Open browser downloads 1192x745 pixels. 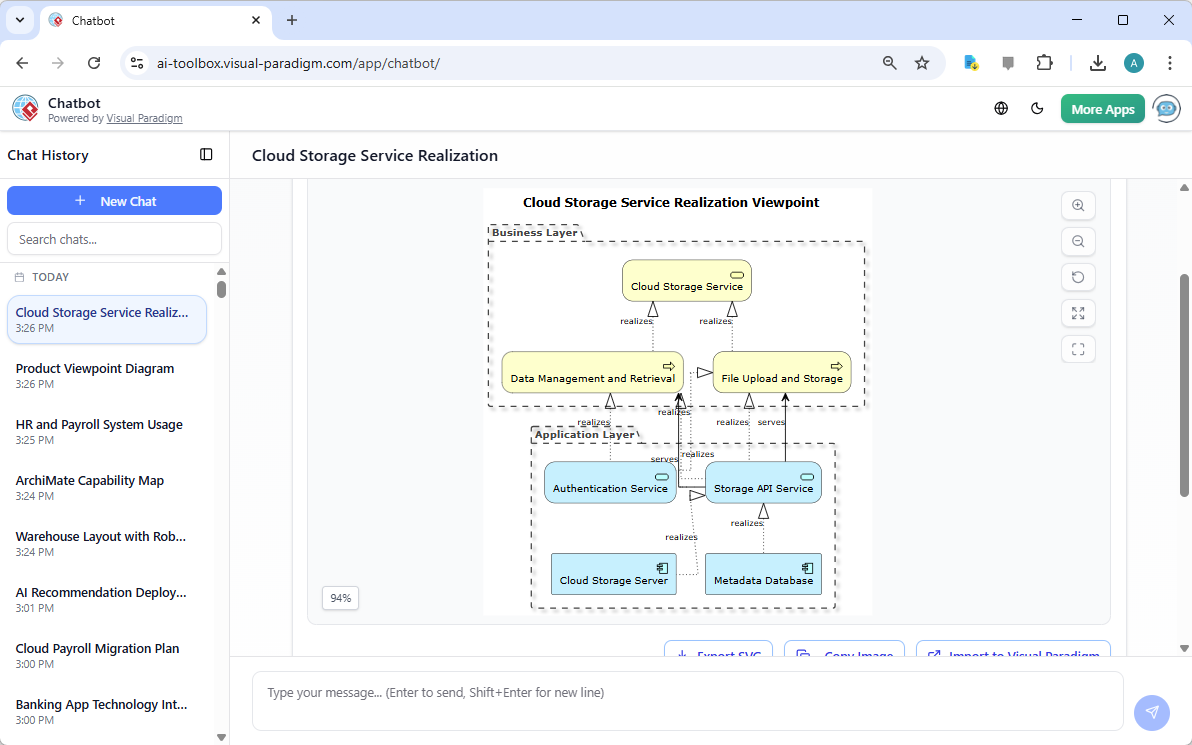[x=1097, y=62]
